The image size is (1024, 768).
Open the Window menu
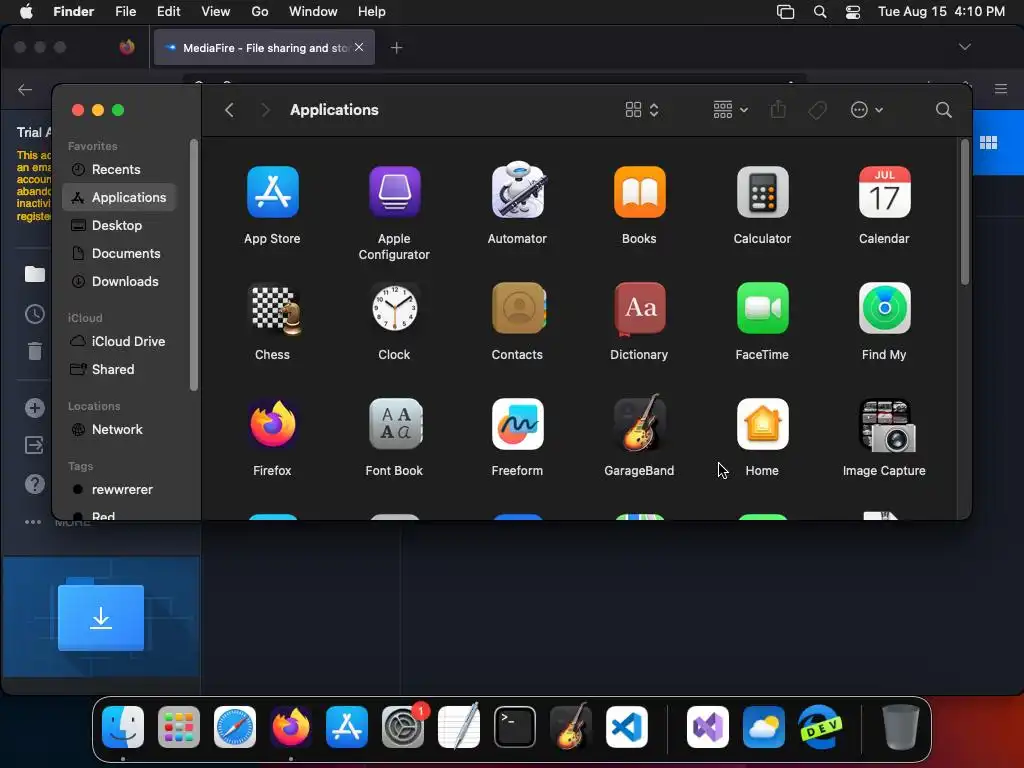click(313, 12)
